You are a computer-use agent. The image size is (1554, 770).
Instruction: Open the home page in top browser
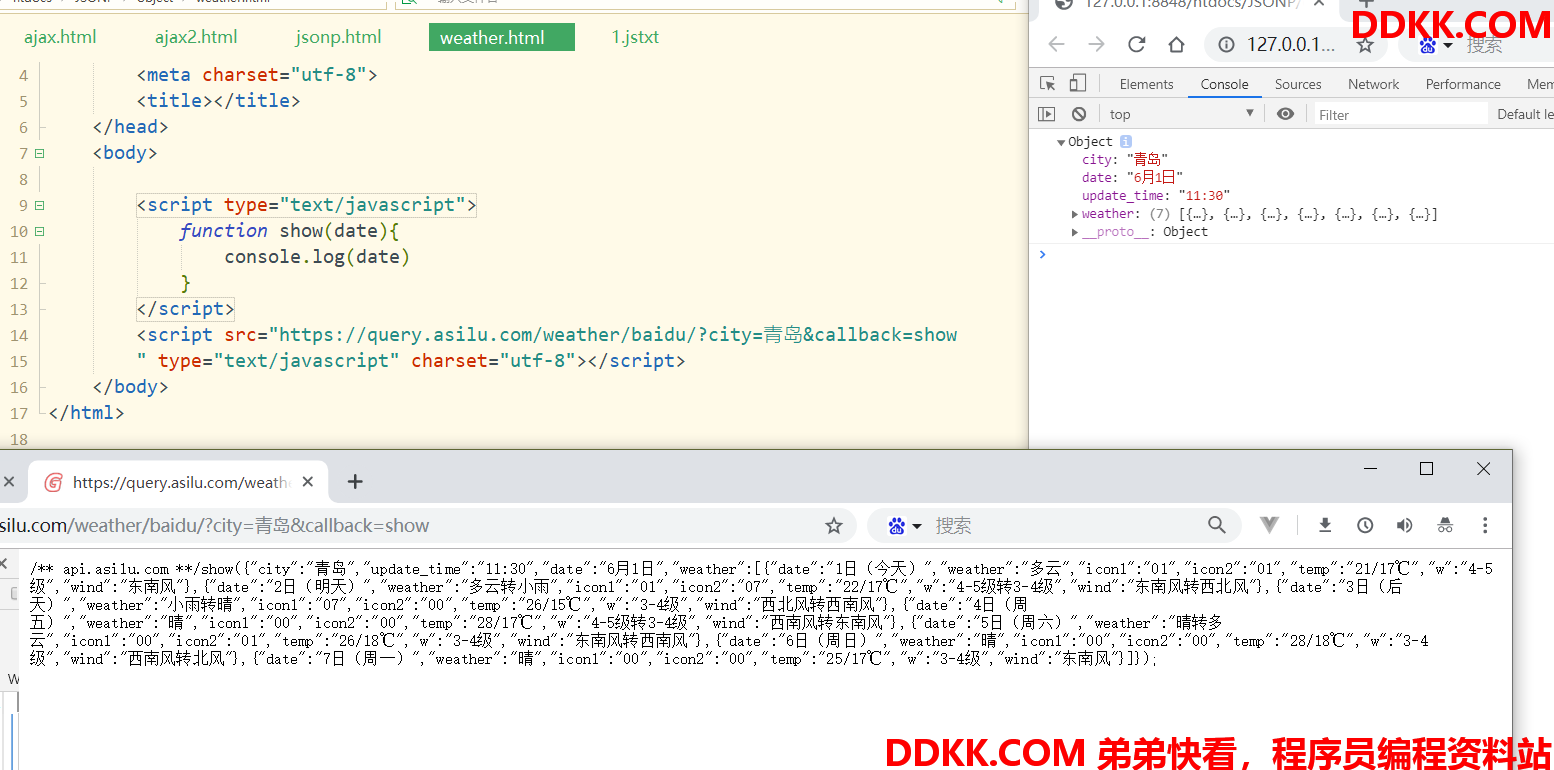(x=1176, y=44)
